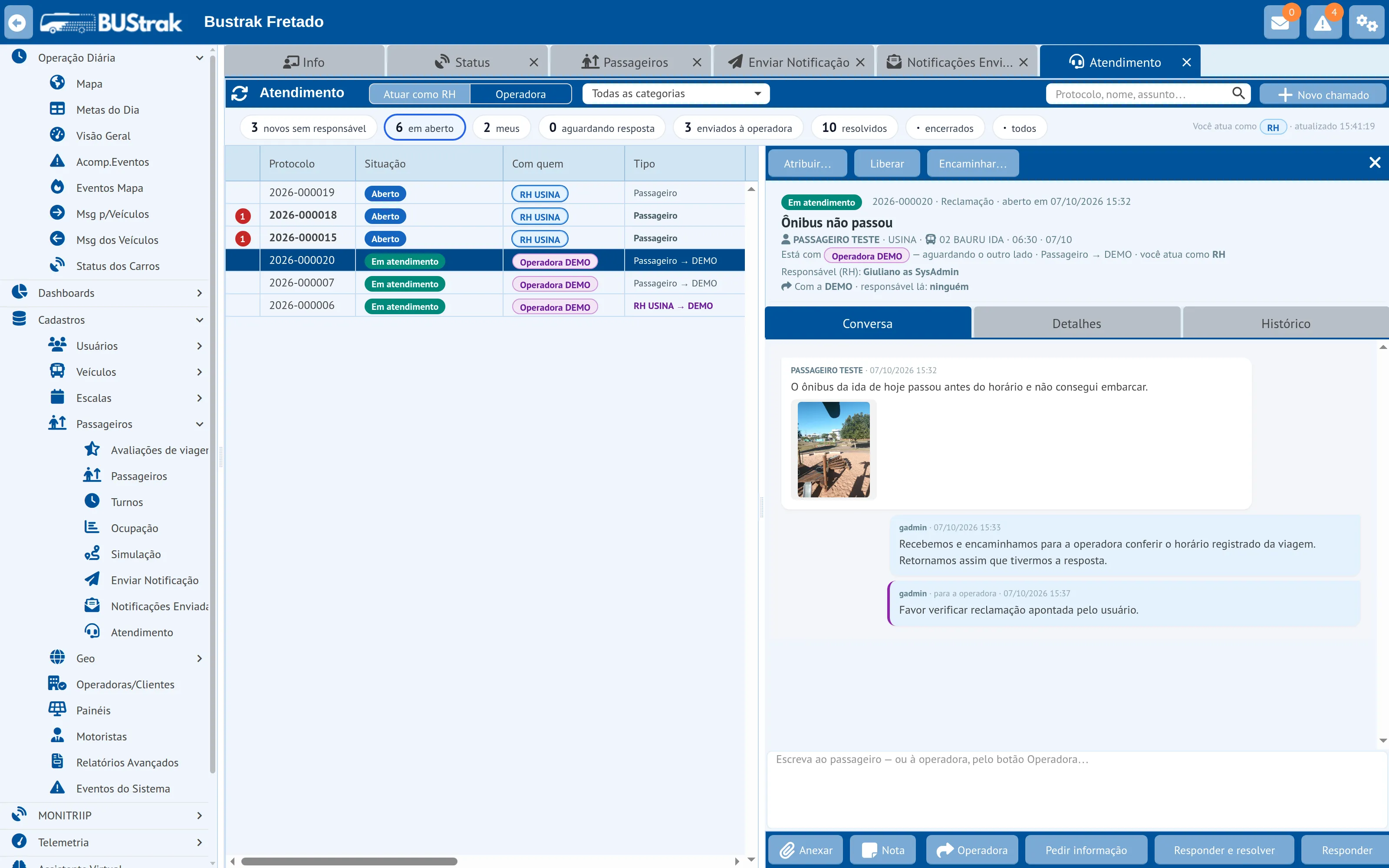Collapse the Operação Diária section

[x=199, y=57]
